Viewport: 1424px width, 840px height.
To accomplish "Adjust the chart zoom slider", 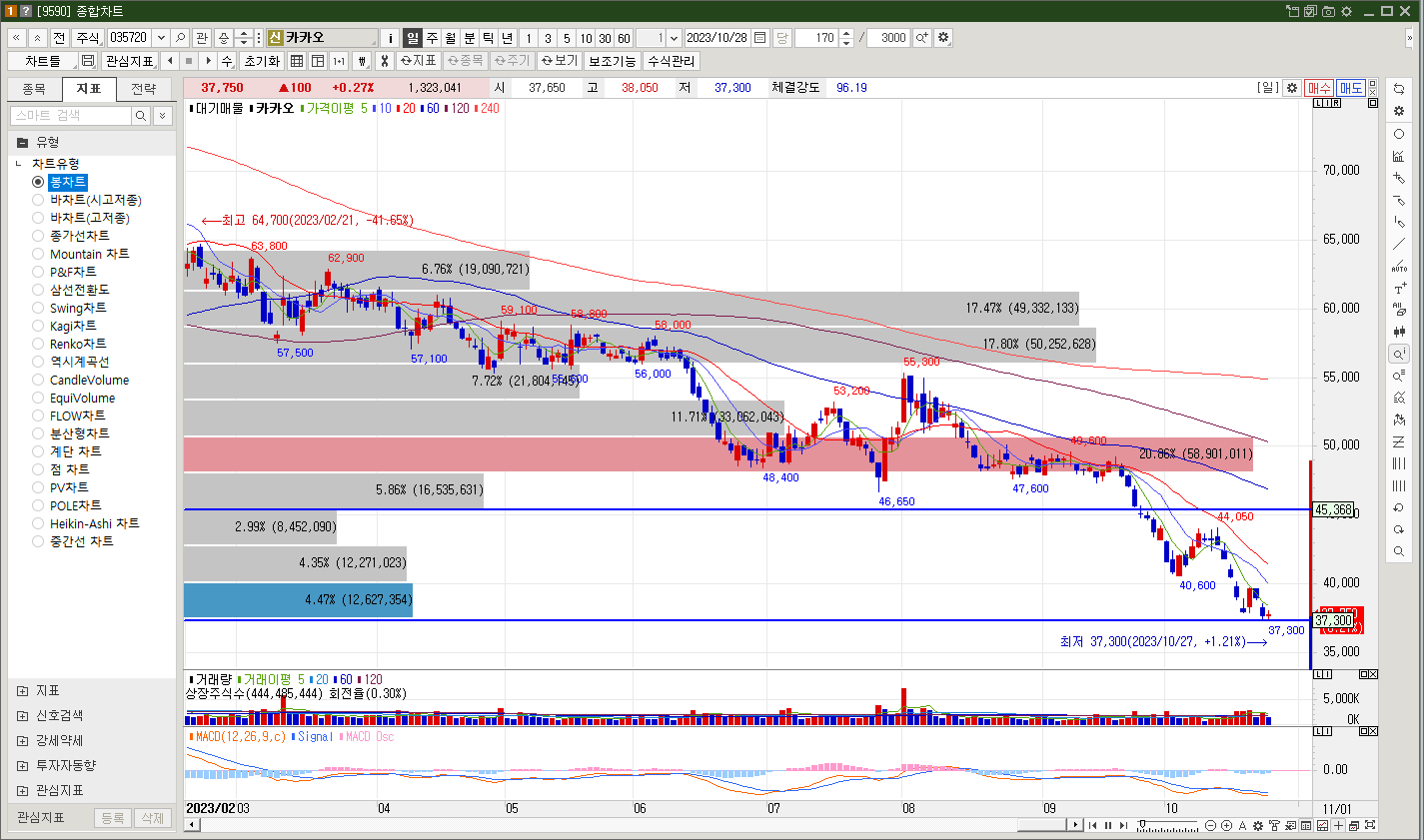I will (x=1142, y=823).
